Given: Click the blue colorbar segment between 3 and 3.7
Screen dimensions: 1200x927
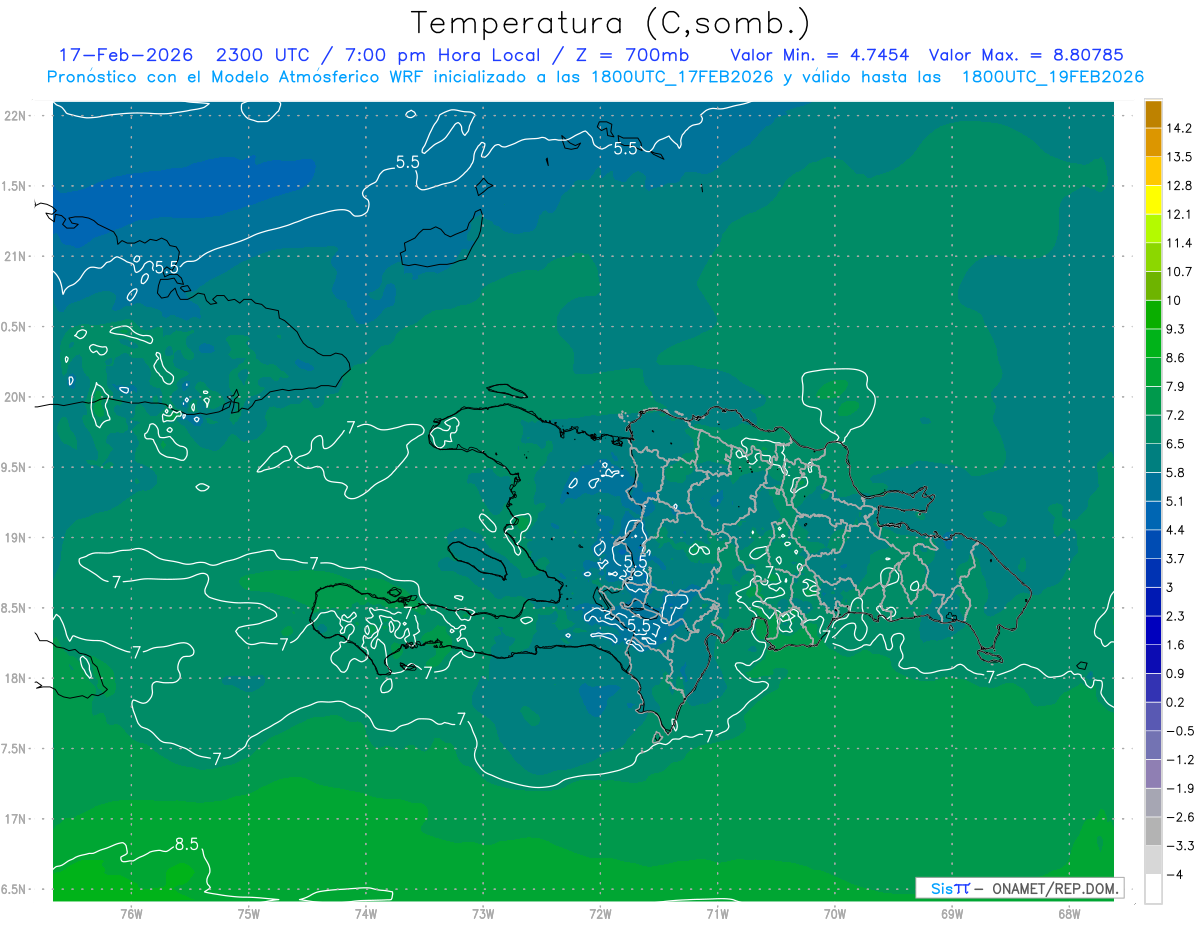Looking at the screenshot, I should (x=1153, y=573).
